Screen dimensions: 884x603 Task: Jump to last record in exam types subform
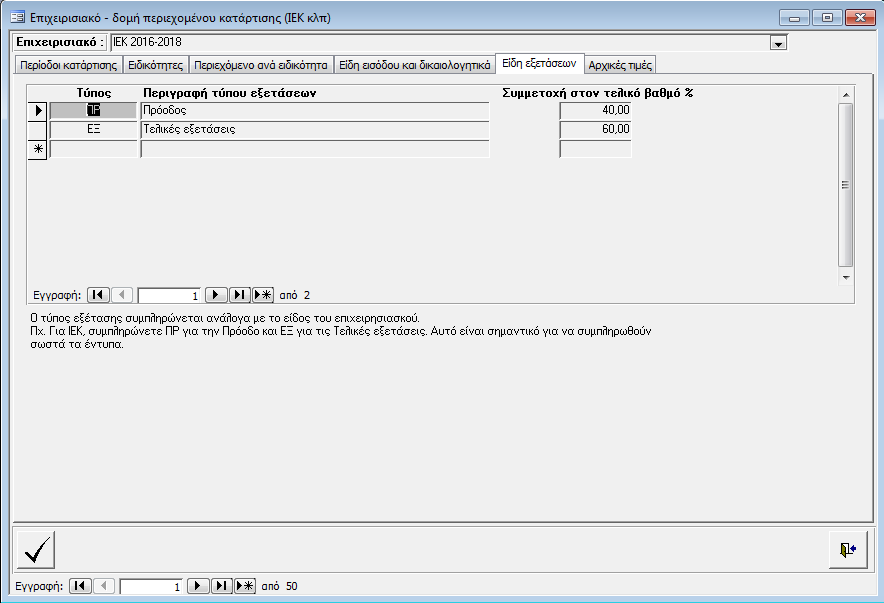[x=240, y=295]
